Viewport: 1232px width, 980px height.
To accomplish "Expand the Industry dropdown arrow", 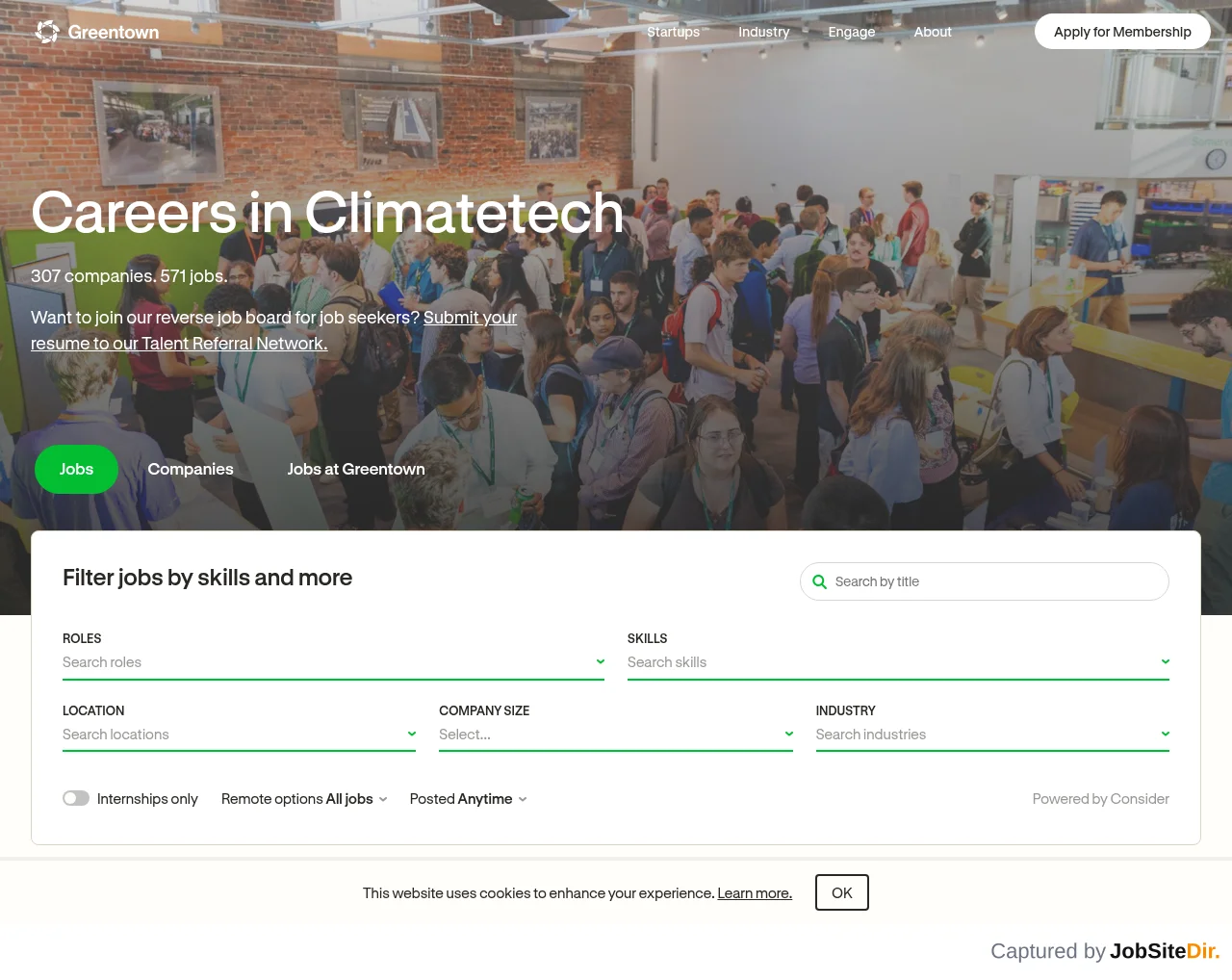I will pos(1166,734).
